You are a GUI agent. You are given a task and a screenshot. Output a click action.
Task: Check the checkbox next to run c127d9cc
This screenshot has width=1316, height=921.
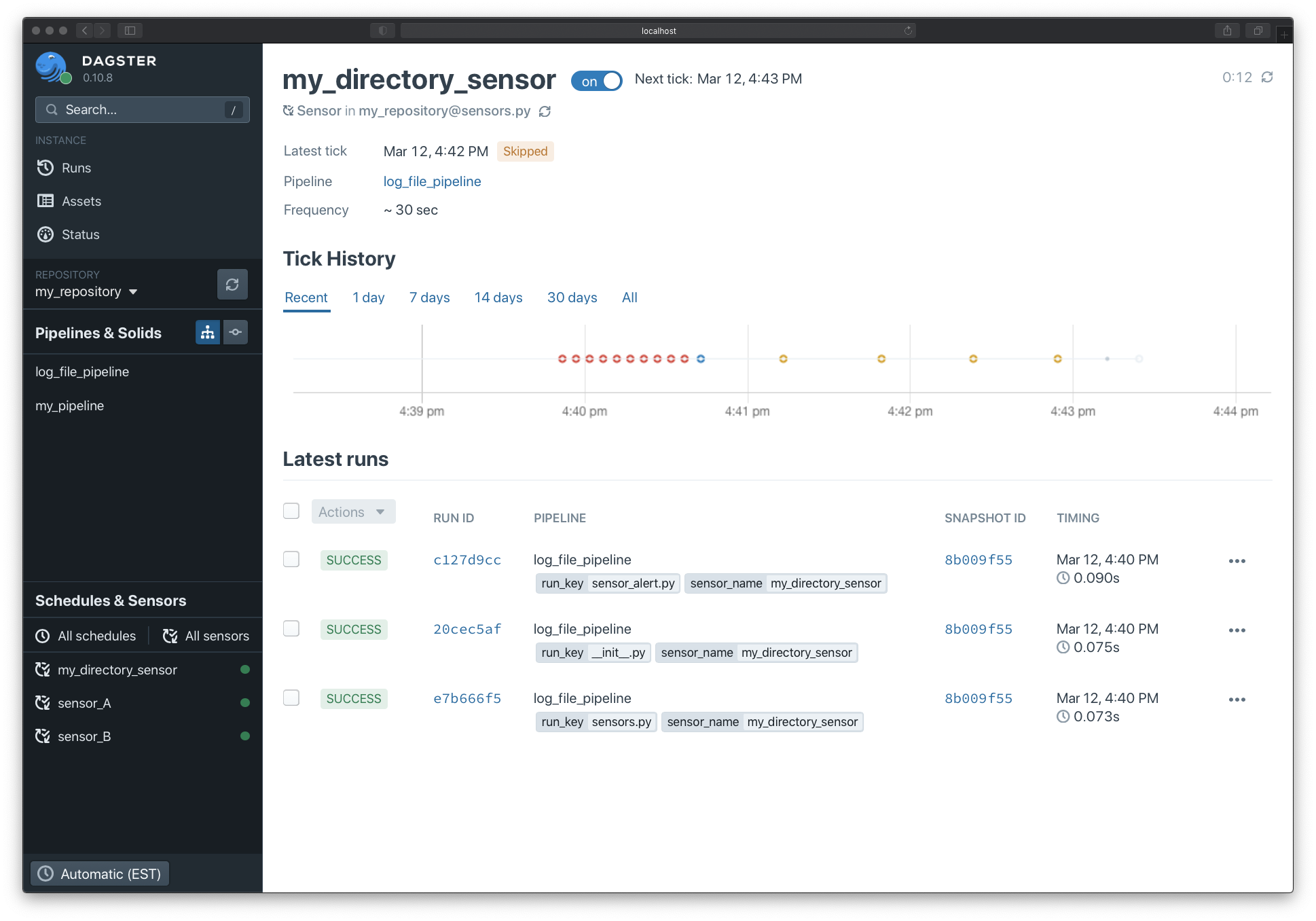pos(290,559)
